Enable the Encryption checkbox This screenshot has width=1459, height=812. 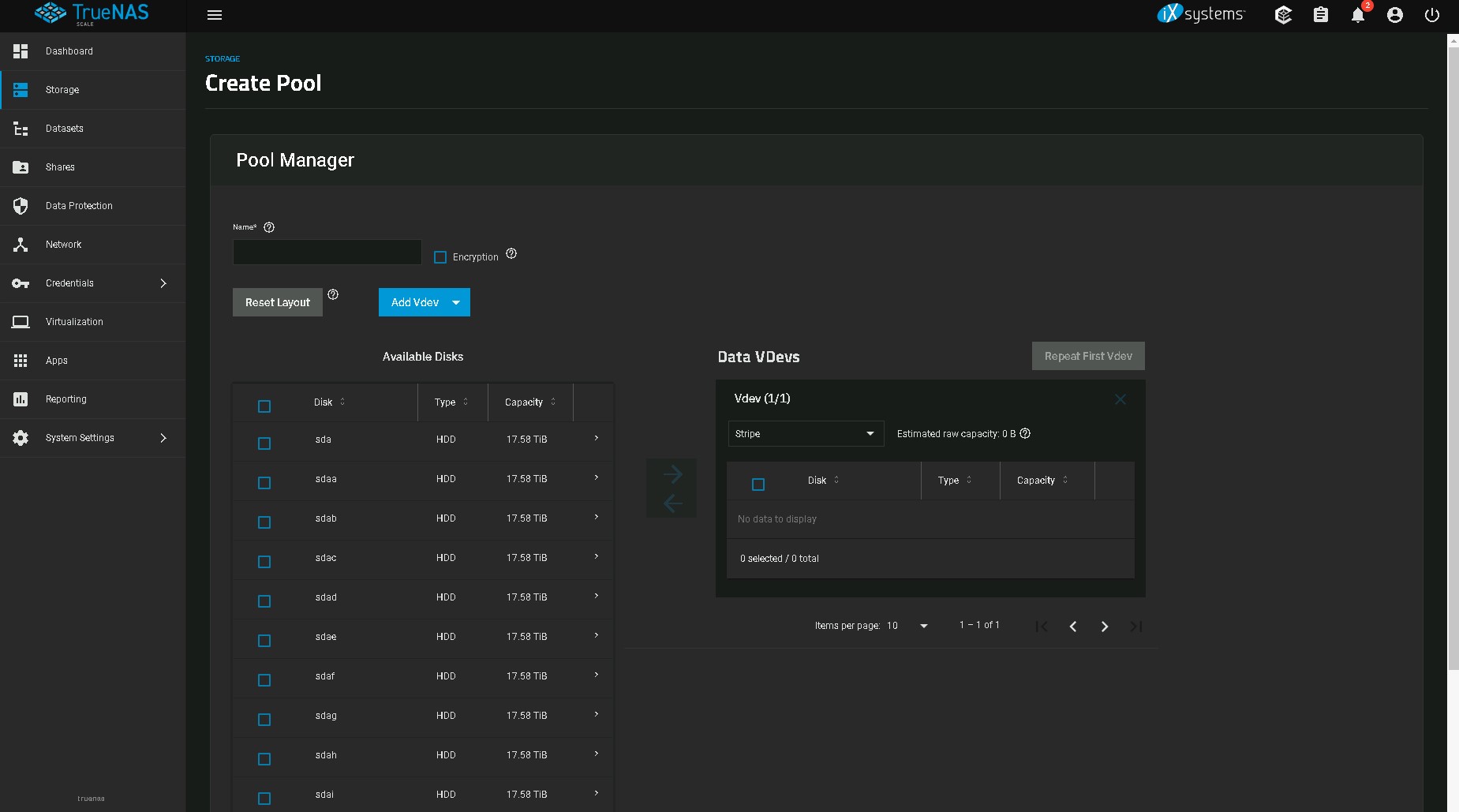[440, 257]
